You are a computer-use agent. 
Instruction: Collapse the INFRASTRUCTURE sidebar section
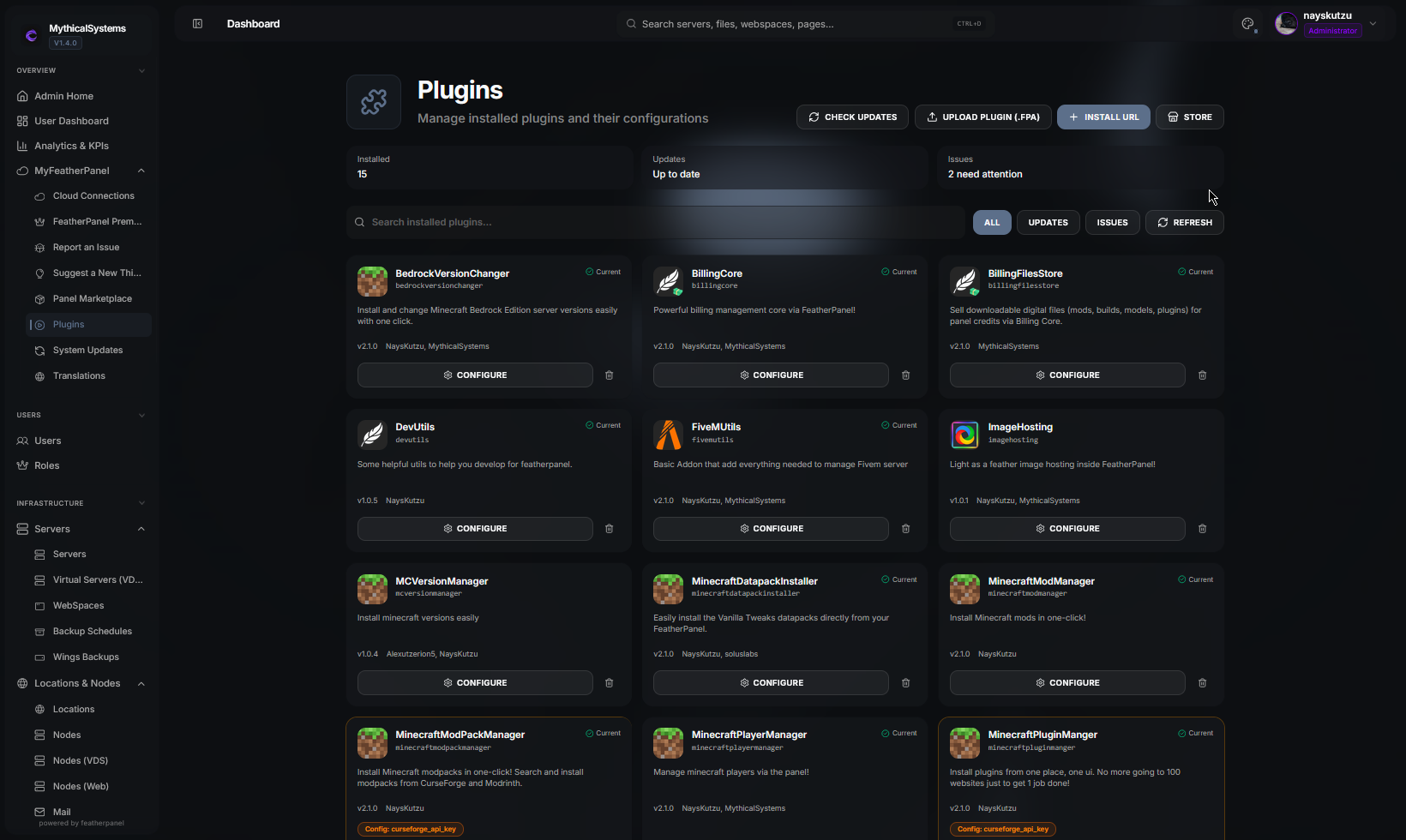coord(141,503)
